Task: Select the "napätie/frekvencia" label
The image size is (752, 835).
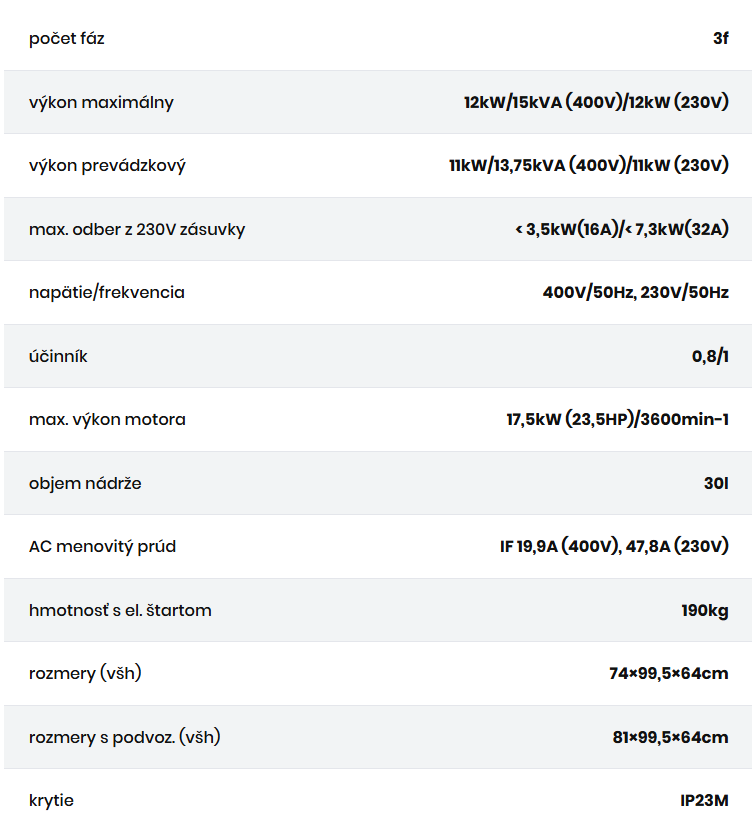Action: (107, 292)
